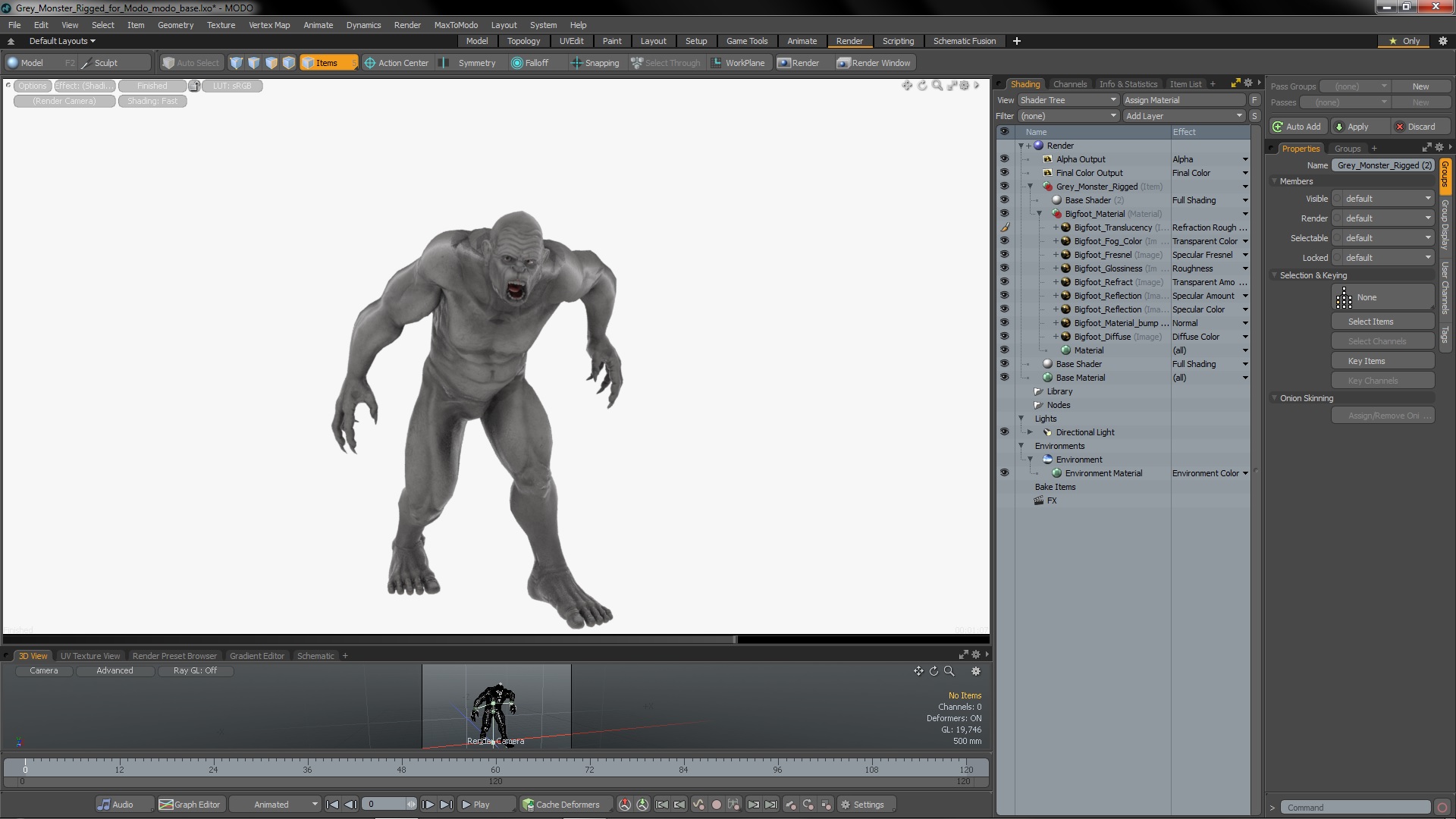Image resolution: width=1456 pixels, height=819 pixels.
Task: Go to first frame
Action: 332,805
